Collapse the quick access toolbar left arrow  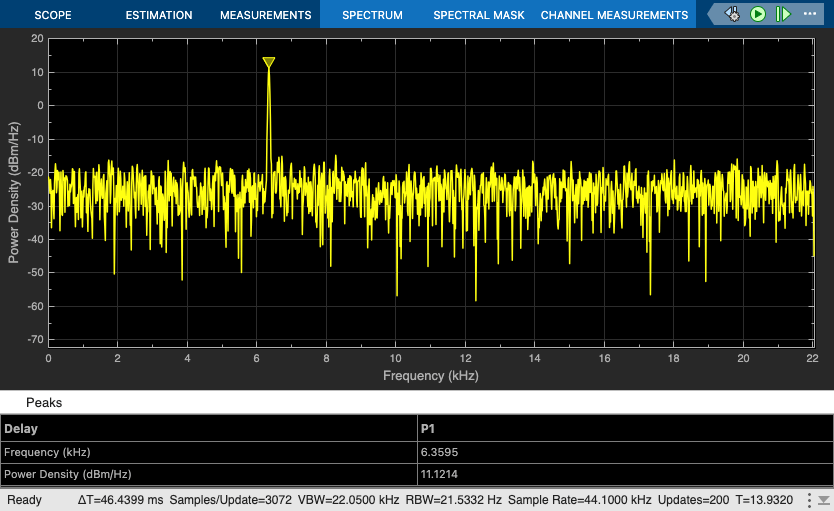tap(712, 14)
